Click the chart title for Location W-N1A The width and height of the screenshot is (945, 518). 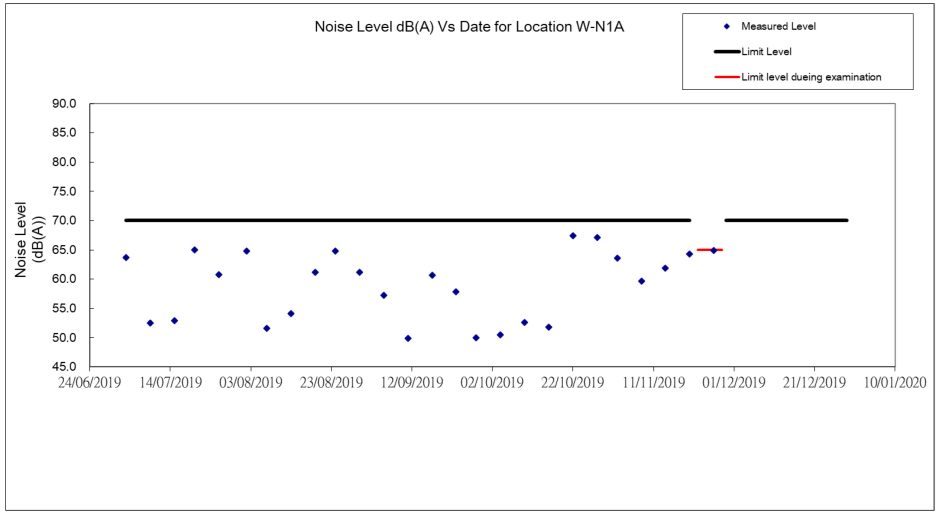[472, 26]
